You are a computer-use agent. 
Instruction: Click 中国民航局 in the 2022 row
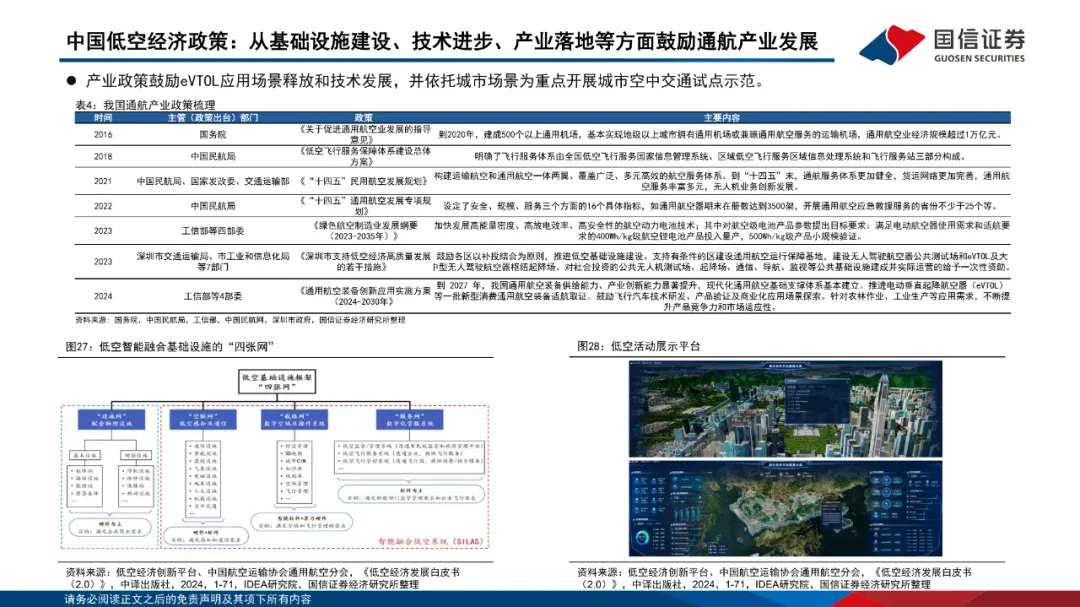click(x=213, y=206)
